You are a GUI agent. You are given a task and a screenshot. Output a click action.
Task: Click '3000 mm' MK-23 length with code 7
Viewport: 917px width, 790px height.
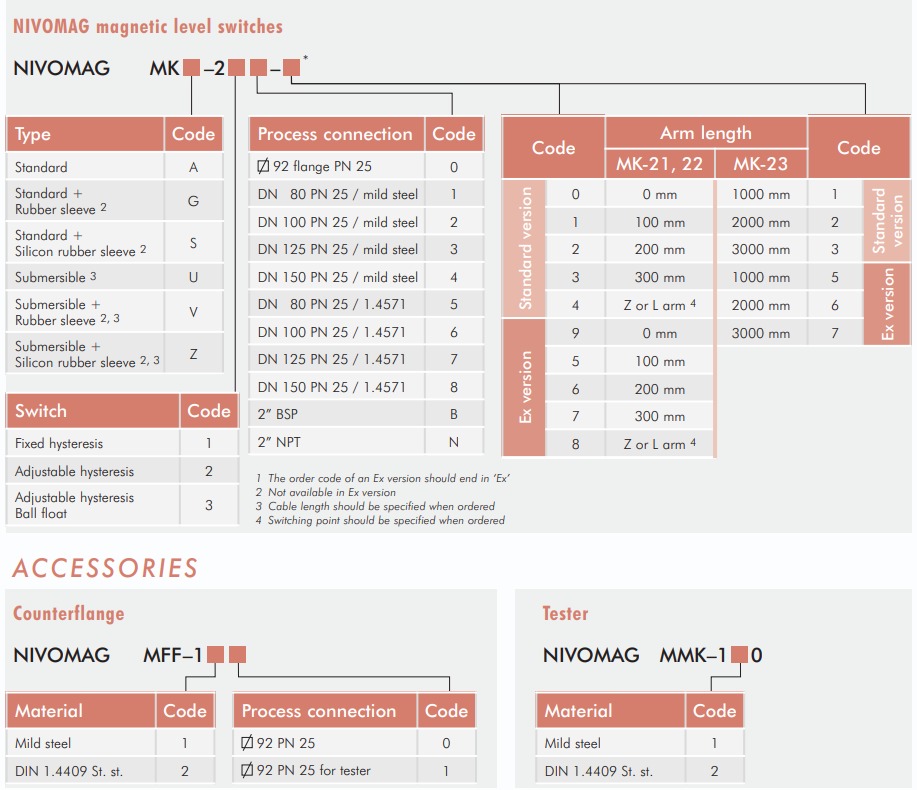(x=761, y=333)
